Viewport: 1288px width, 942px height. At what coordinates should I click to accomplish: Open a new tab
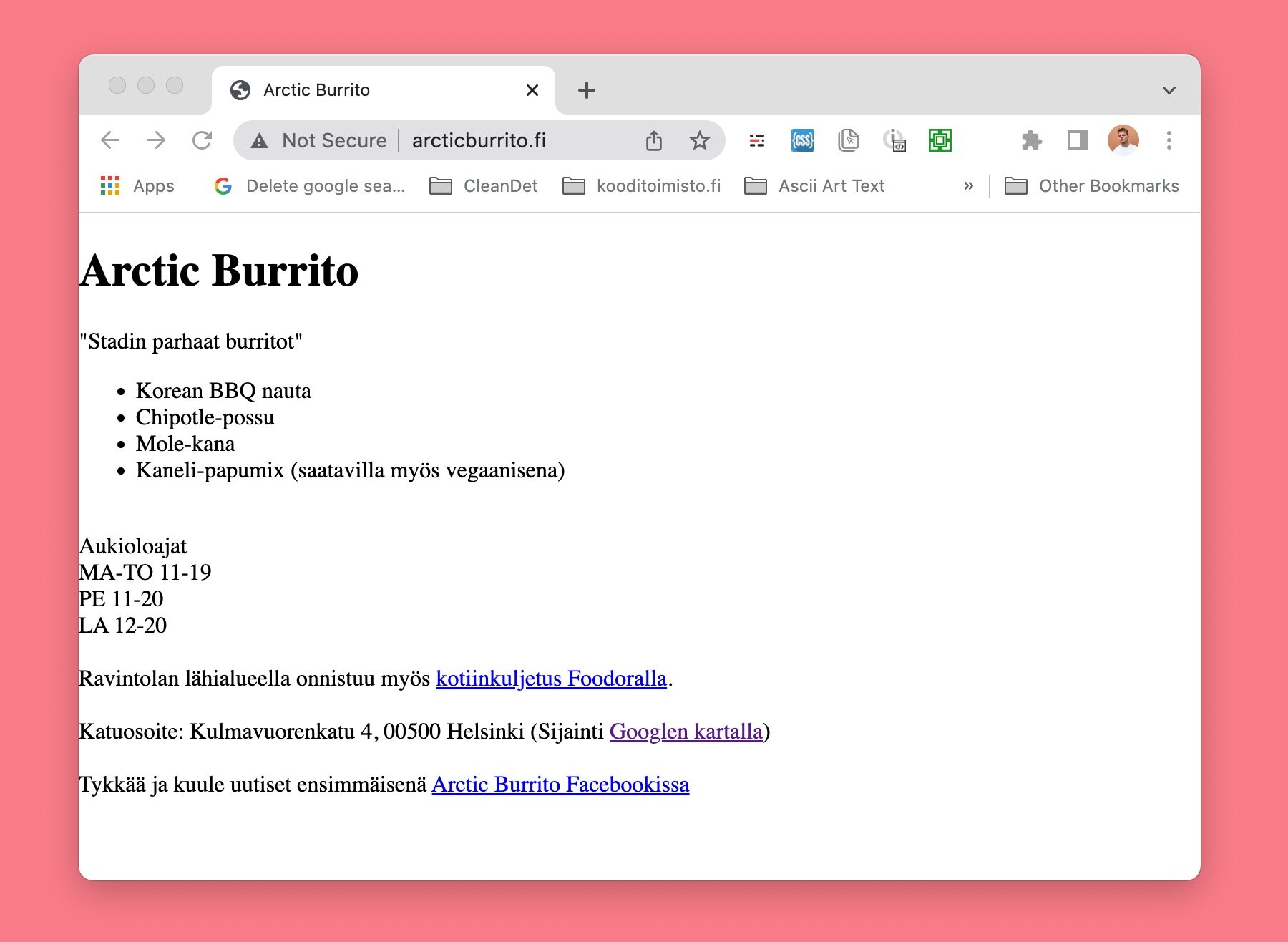587,90
